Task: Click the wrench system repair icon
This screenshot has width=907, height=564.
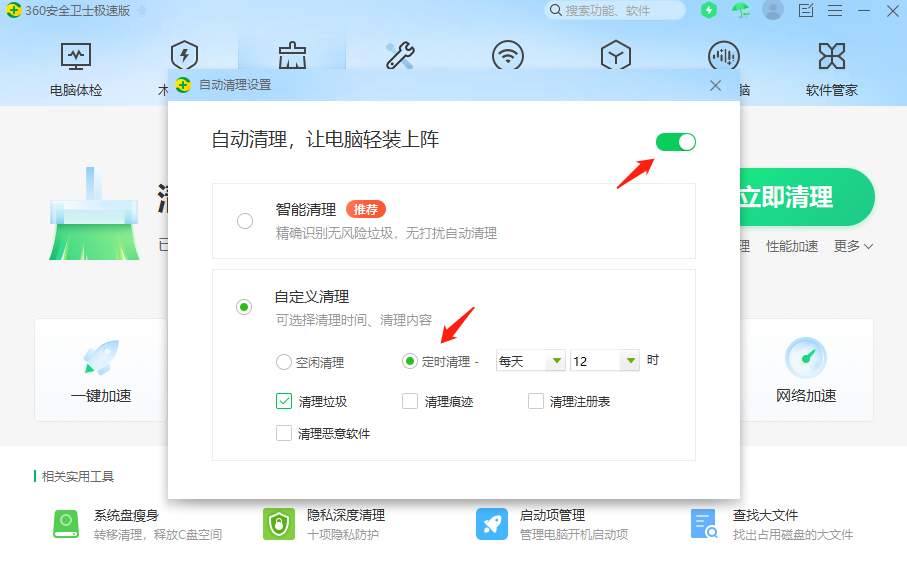Action: (x=400, y=55)
